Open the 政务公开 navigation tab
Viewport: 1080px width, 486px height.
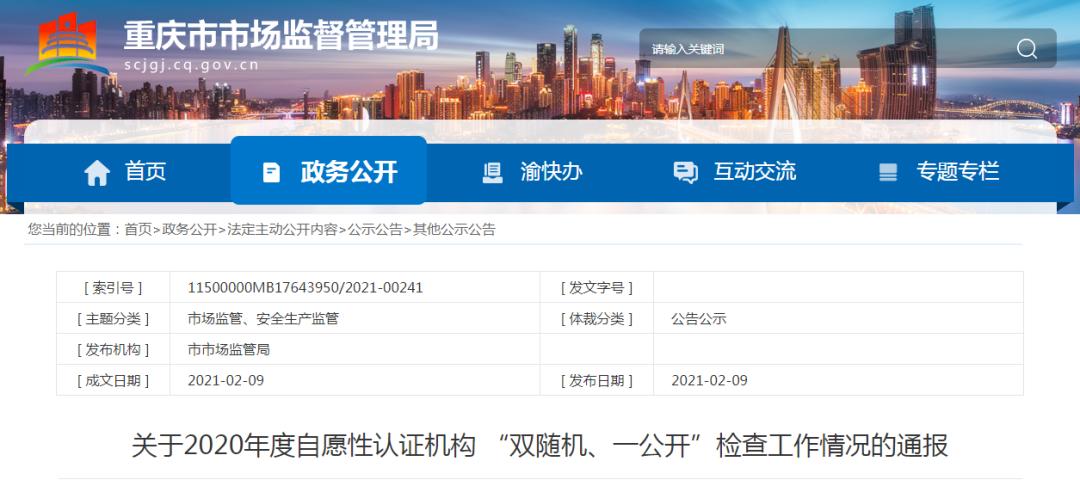click(329, 171)
